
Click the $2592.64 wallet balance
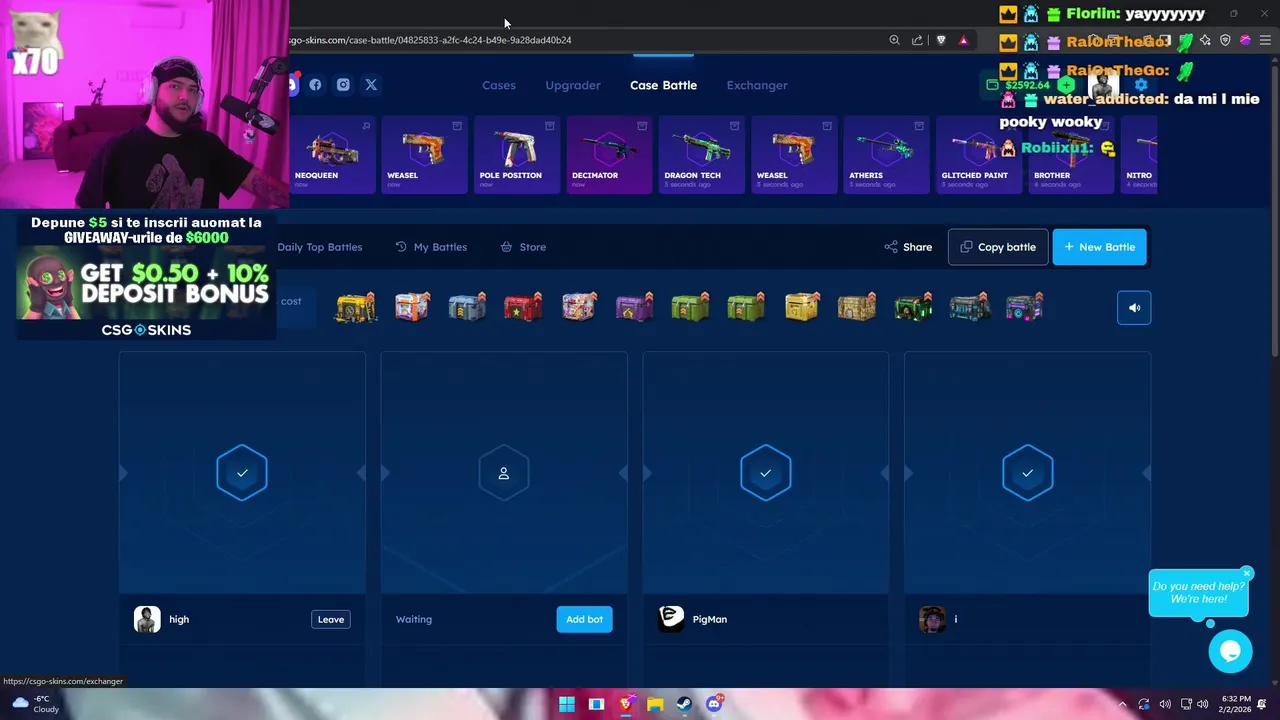[1027, 85]
